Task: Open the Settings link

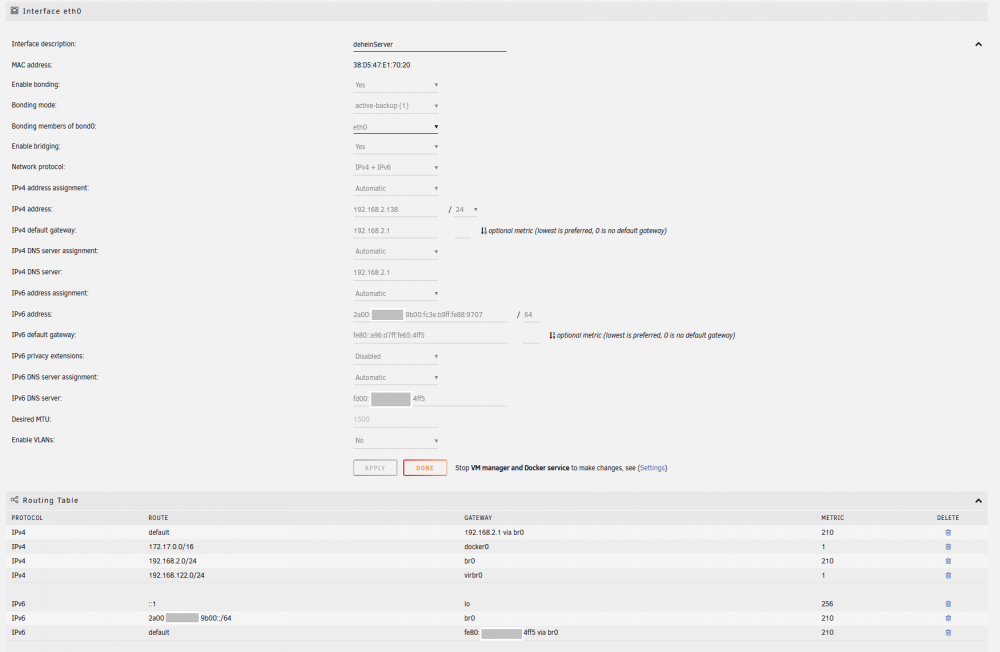Action: (x=652, y=468)
